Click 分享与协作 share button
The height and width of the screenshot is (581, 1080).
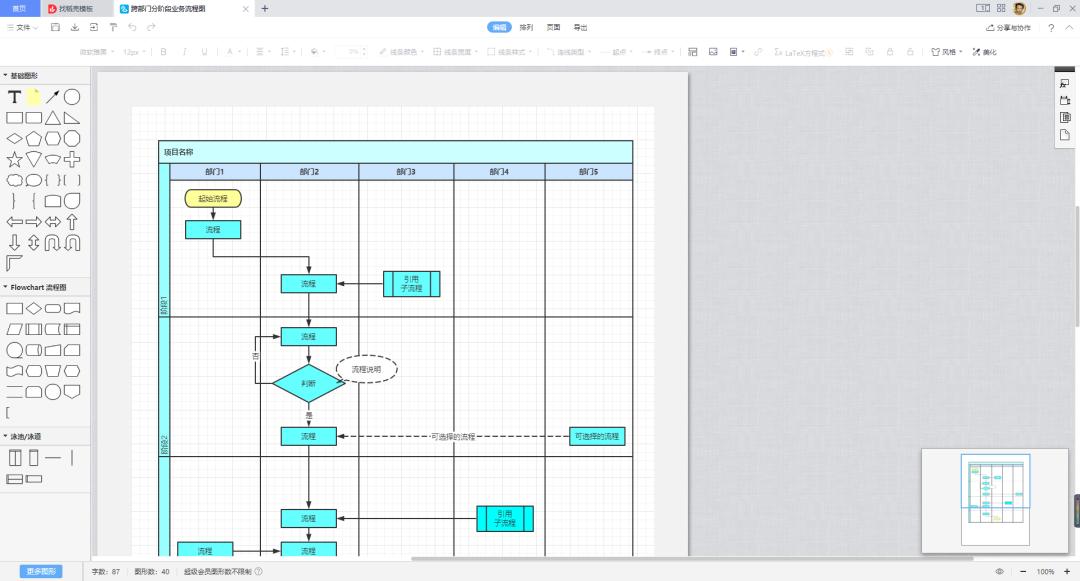coord(1008,28)
